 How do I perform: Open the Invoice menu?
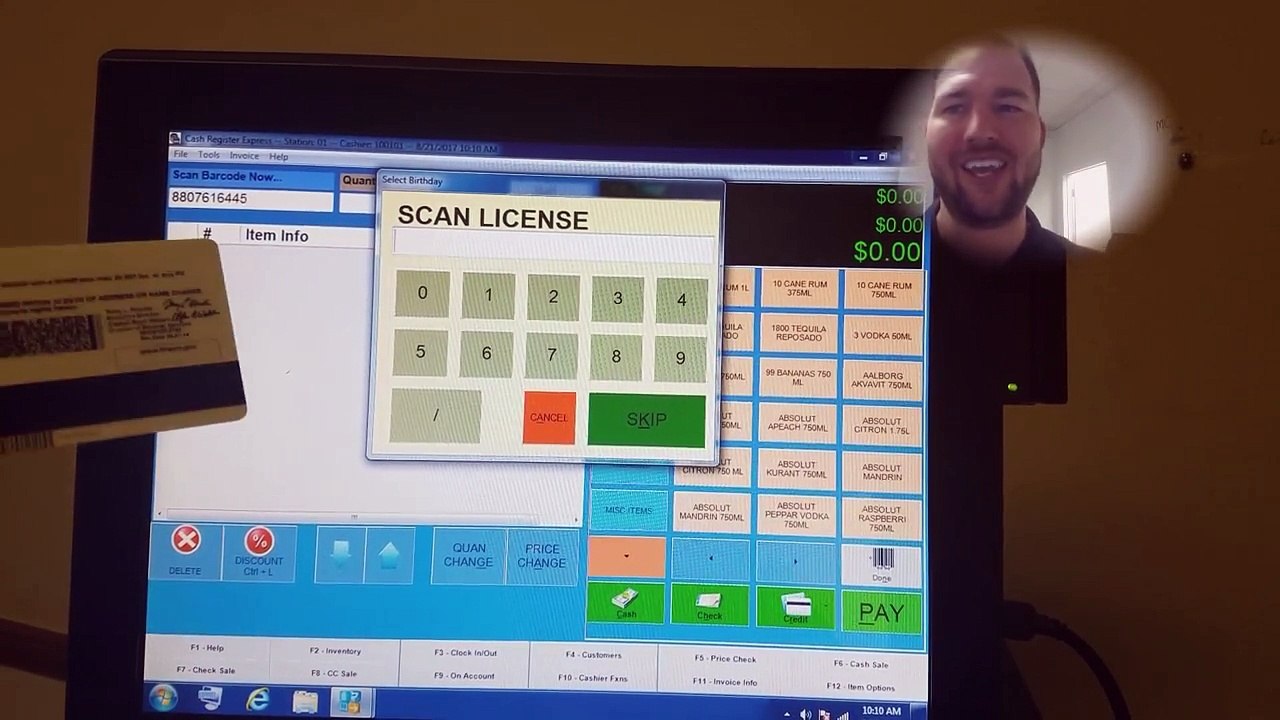coord(244,156)
